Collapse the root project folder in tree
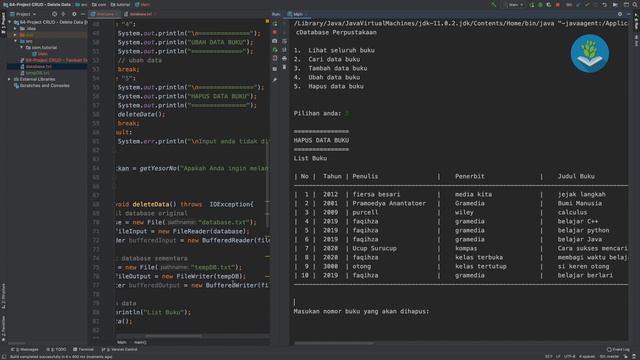 click(9, 22)
